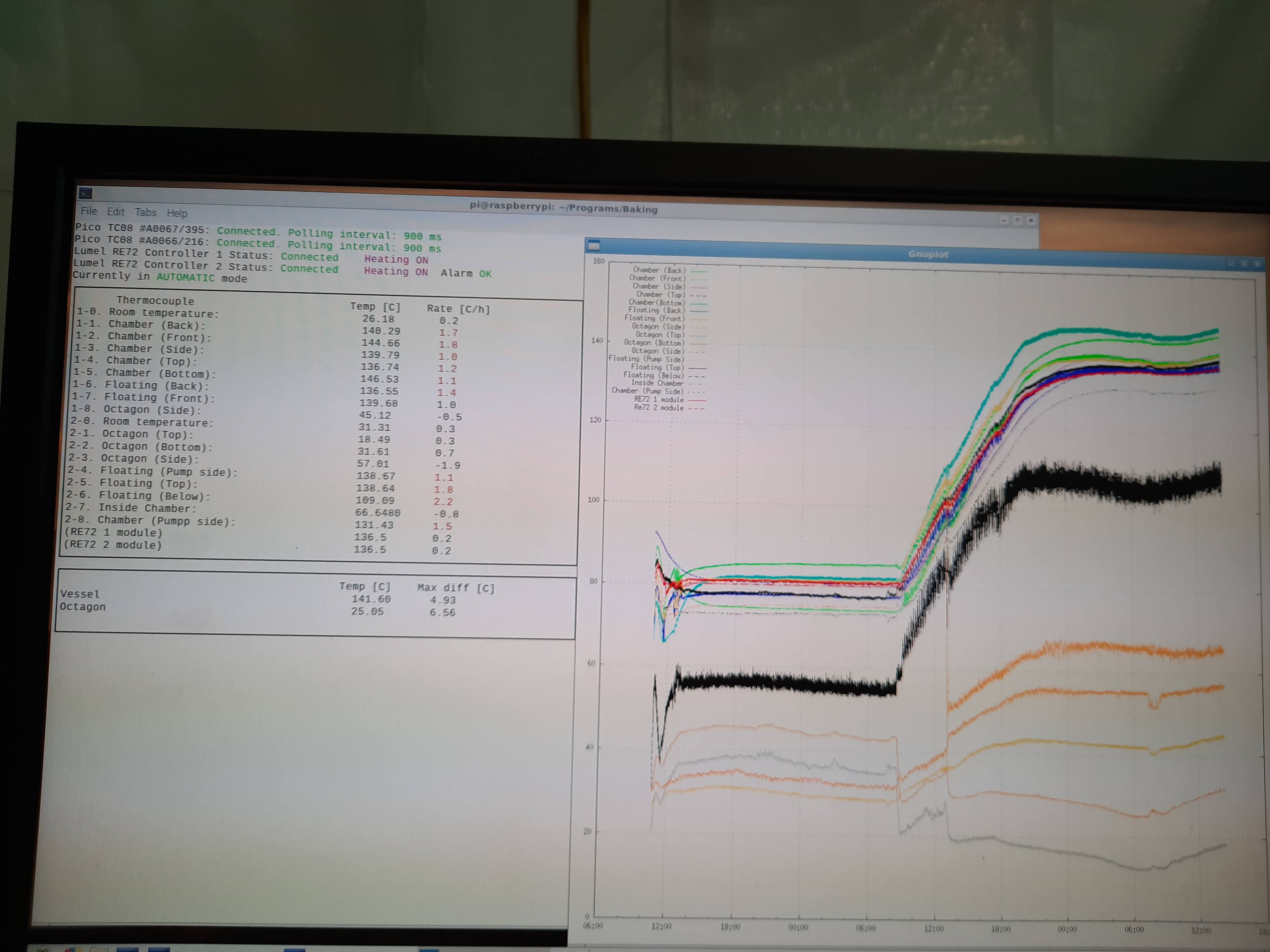Screen dimensions: 1270x952
Task: Open the Help menu
Action: pyautogui.click(x=177, y=213)
